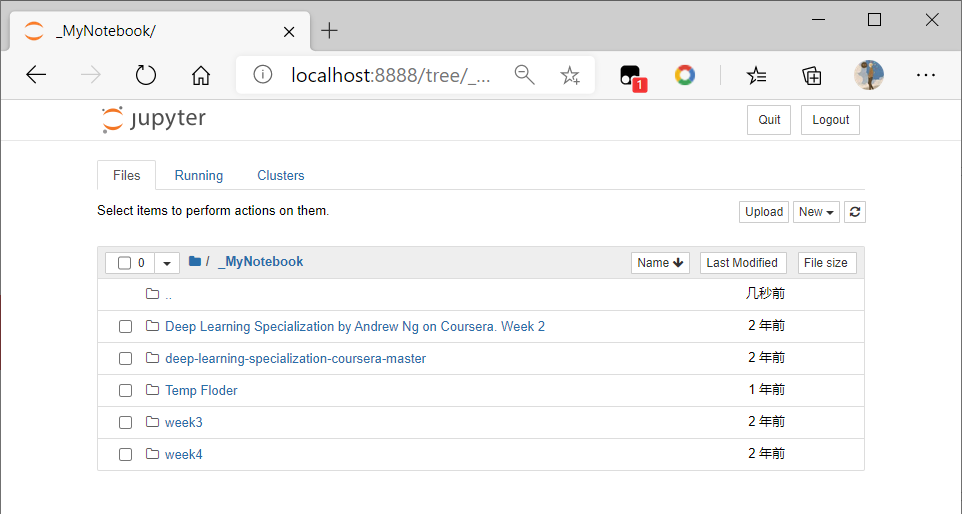The height and width of the screenshot is (514, 962).
Task: Open browser Settings and more menu
Action: 925,75
